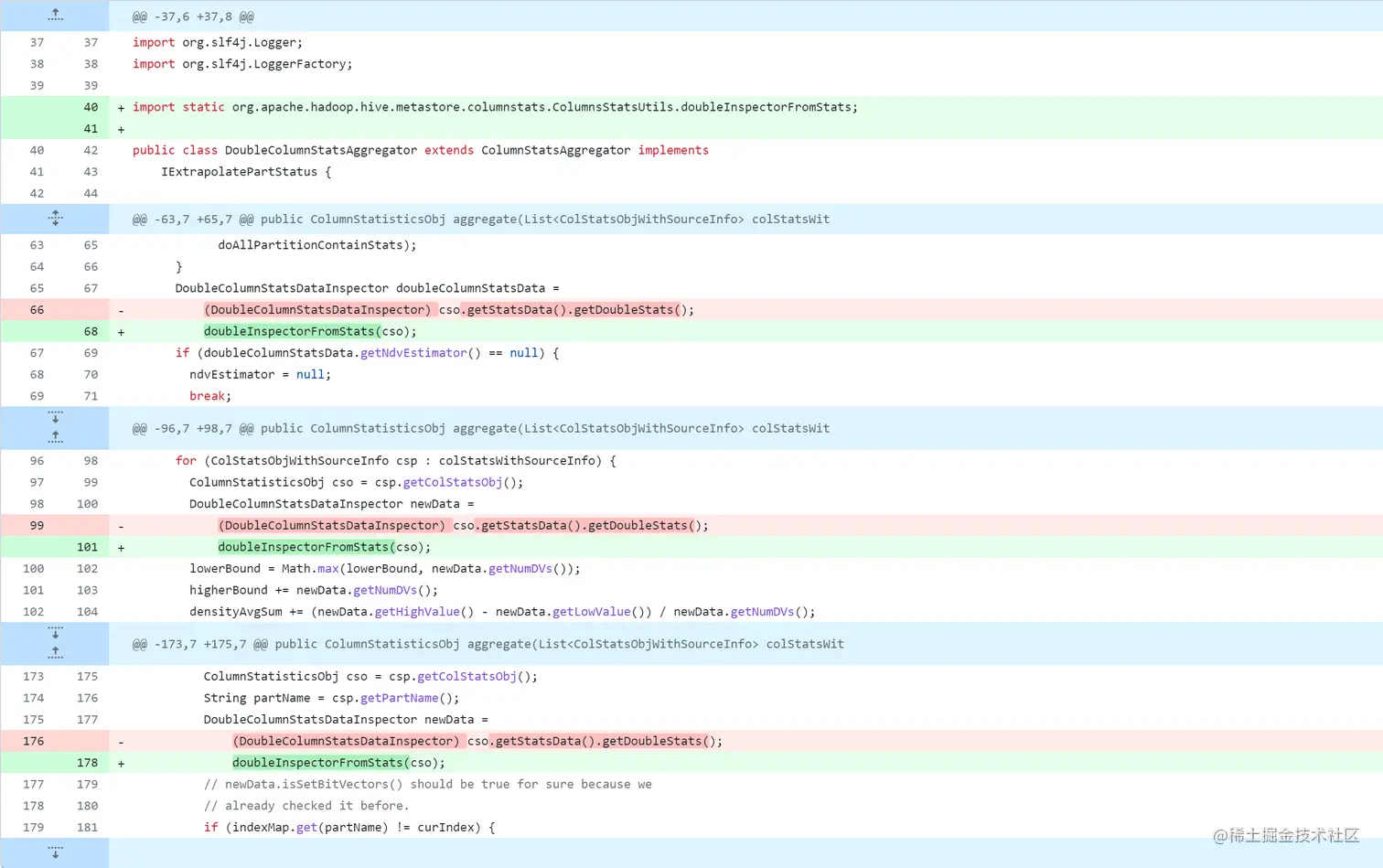Click 'for (ColStatsObjWithSourceInfo csp' line

pyautogui.click(x=395, y=461)
